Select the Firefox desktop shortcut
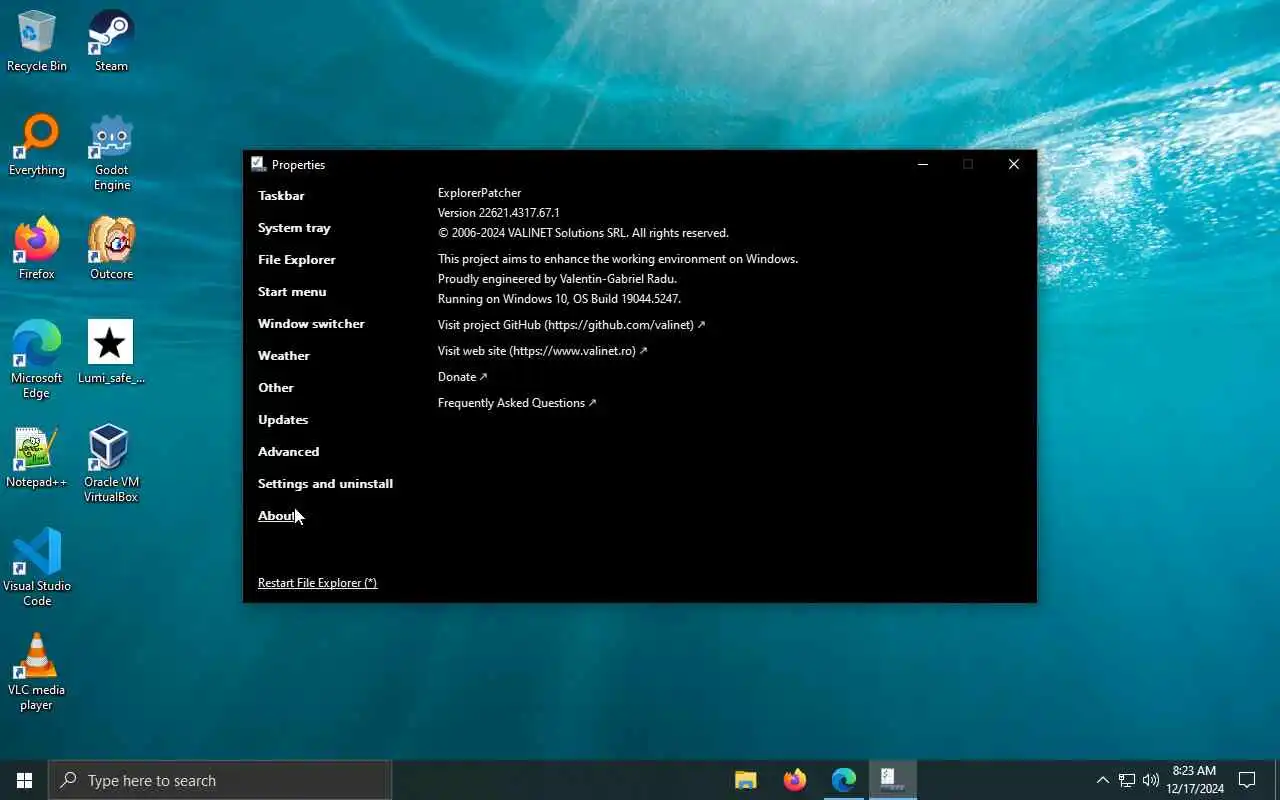 tap(37, 249)
